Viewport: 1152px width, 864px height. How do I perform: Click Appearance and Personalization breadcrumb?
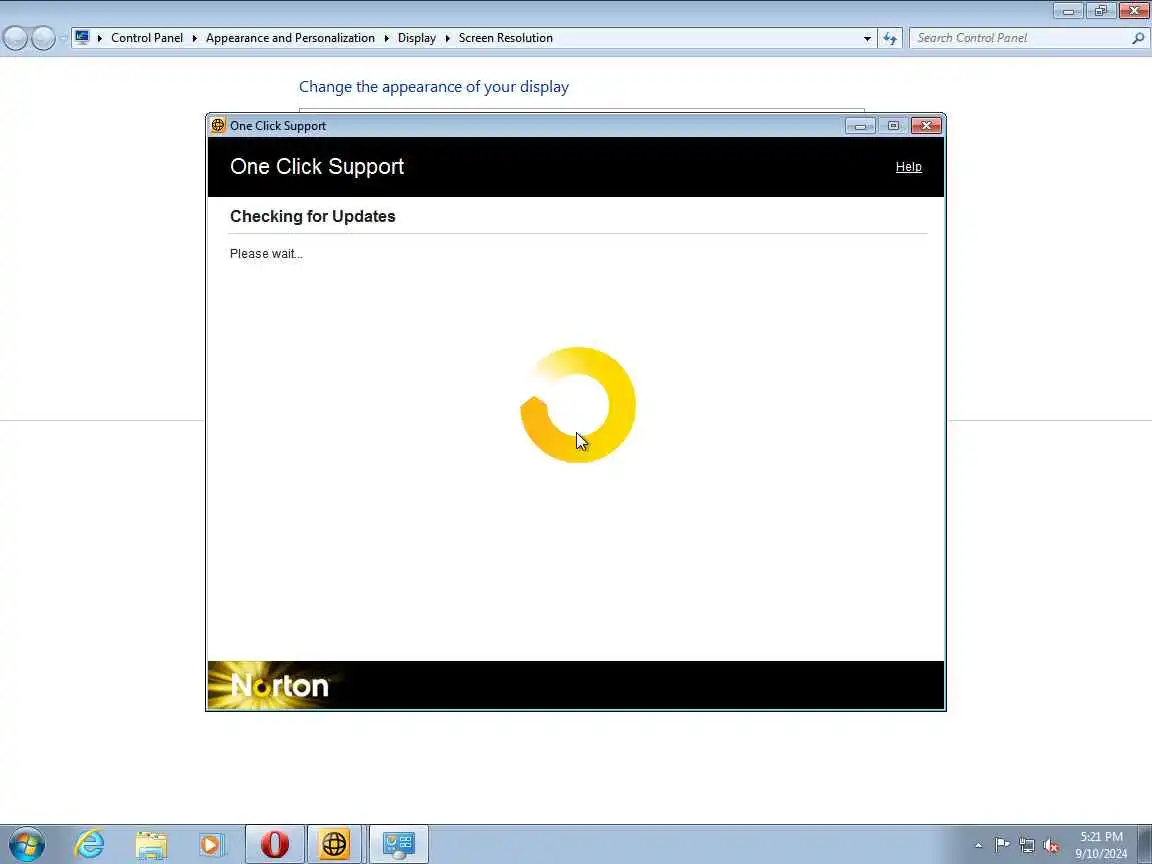(290, 37)
